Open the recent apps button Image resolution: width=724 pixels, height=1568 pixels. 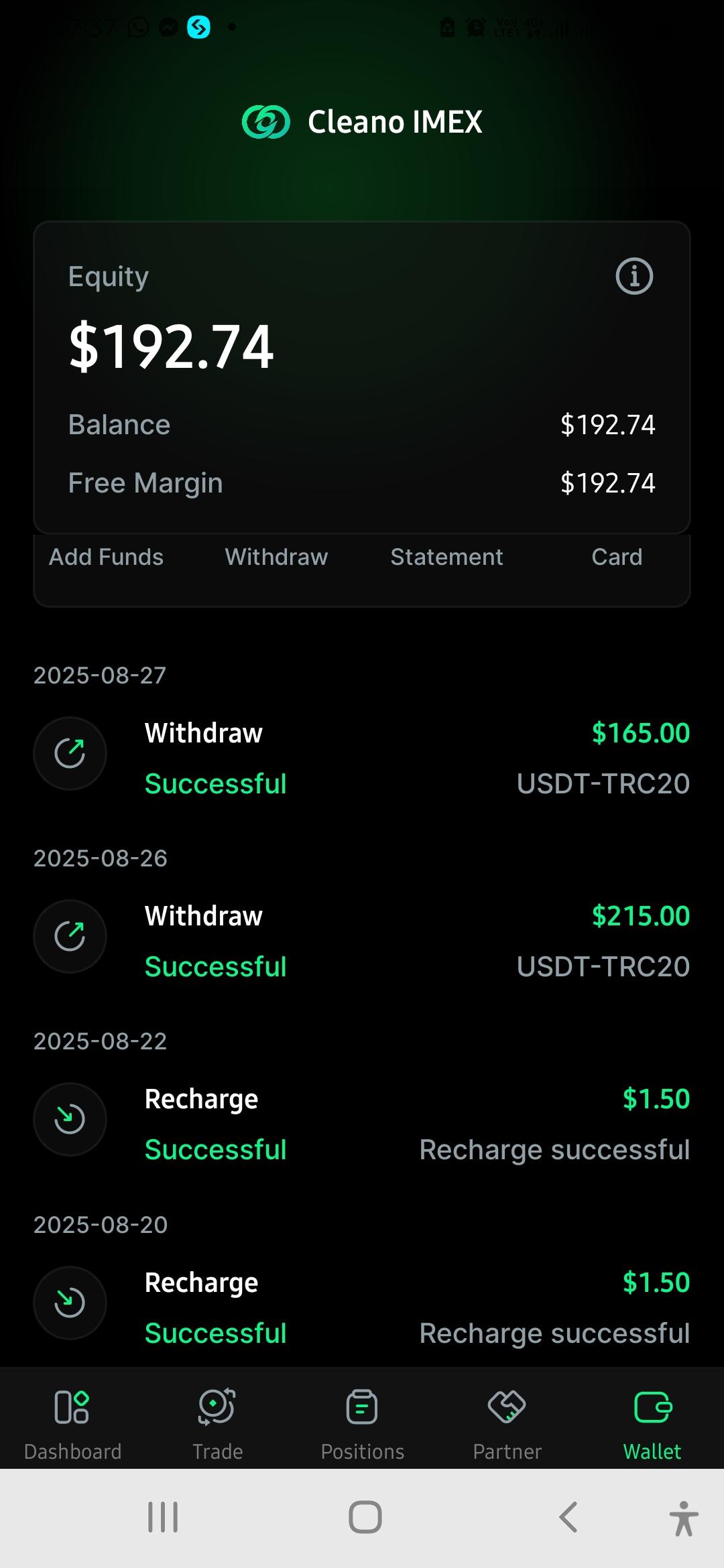point(163,1517)
